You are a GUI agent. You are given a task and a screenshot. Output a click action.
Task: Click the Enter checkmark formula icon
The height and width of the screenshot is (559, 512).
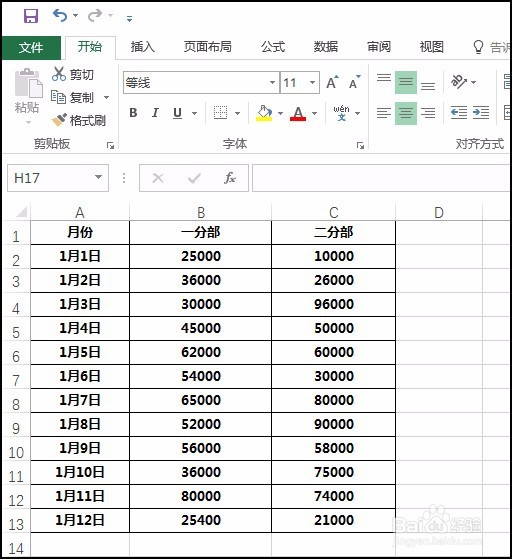tap(194, 178)
